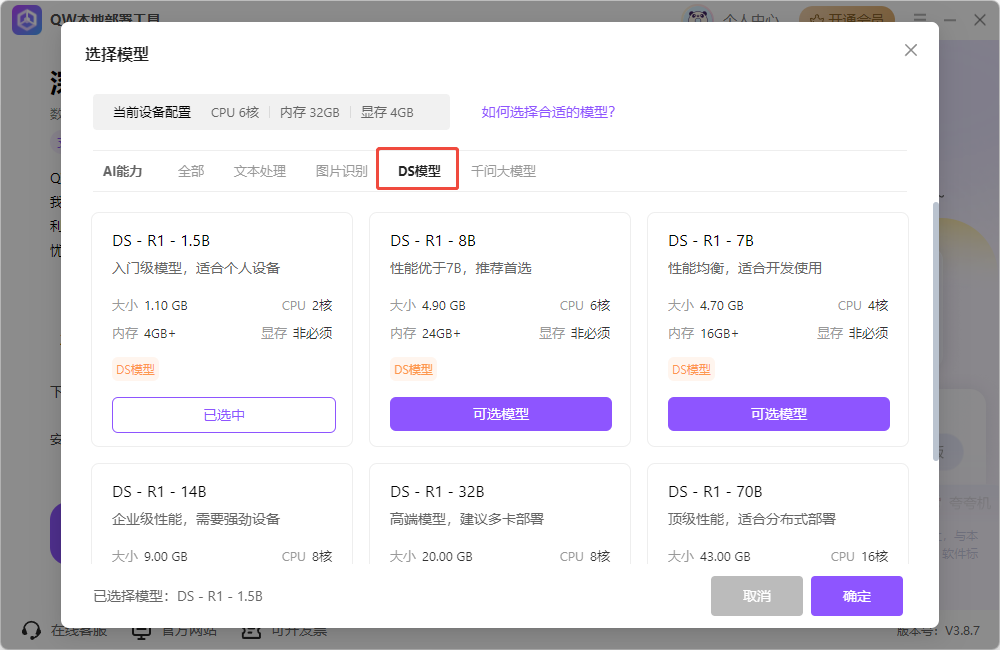Click the 内存 24GB+ requirement

(425, 334)
